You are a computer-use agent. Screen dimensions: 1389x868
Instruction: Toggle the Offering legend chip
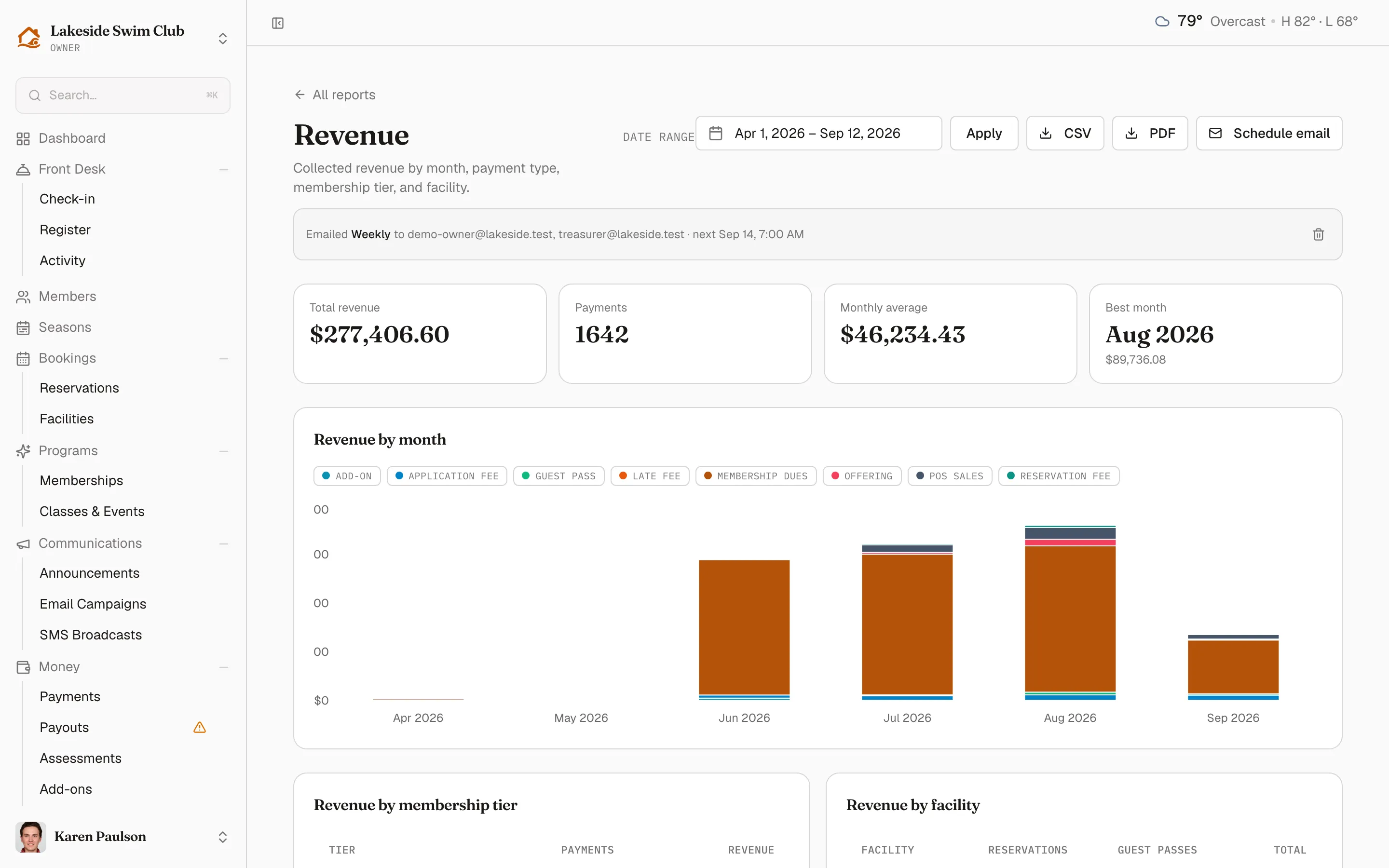[x=861, y=476]
